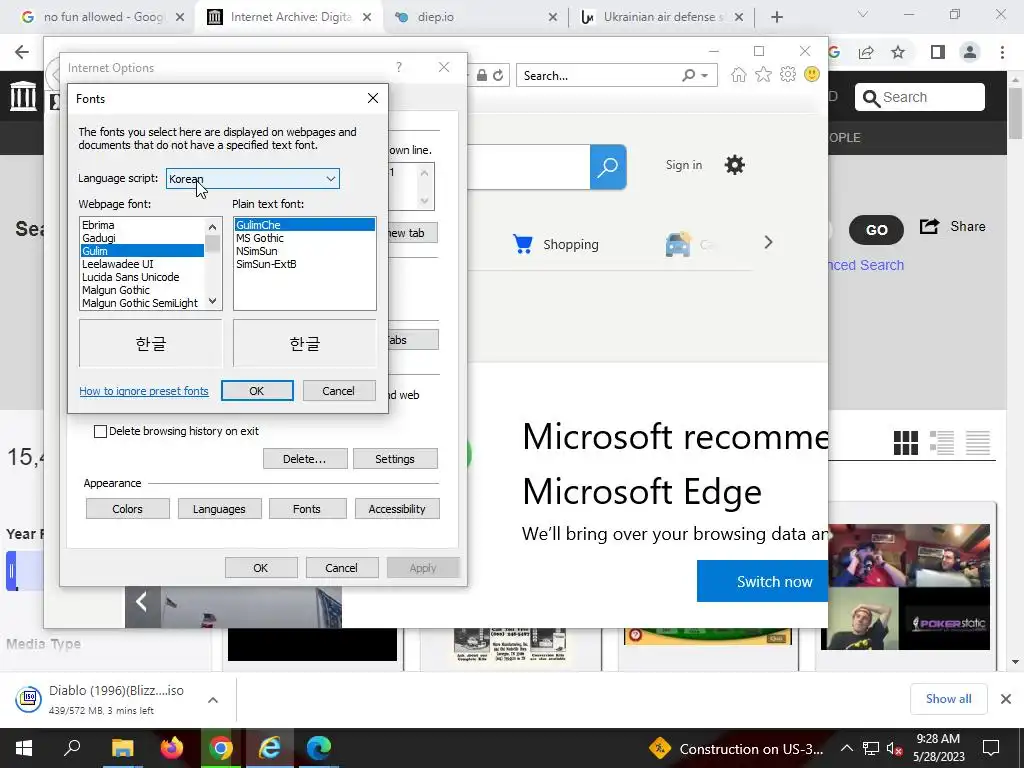Open Windows Start menu
This screenshot has width=1024, height=768.
pos(24,748)
